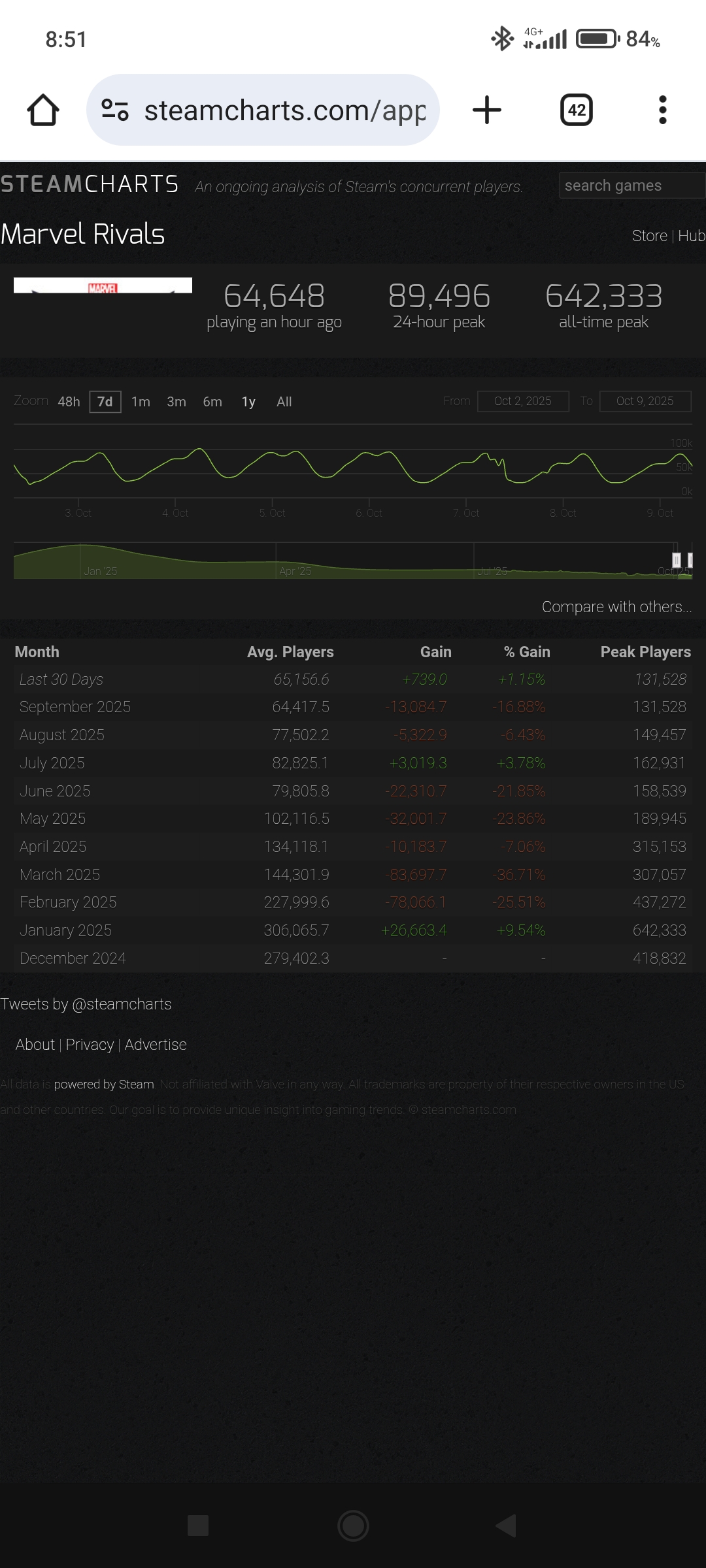Click the Peak Players column header
Viewport: 706px width, 1568px height.
(645, 652)
